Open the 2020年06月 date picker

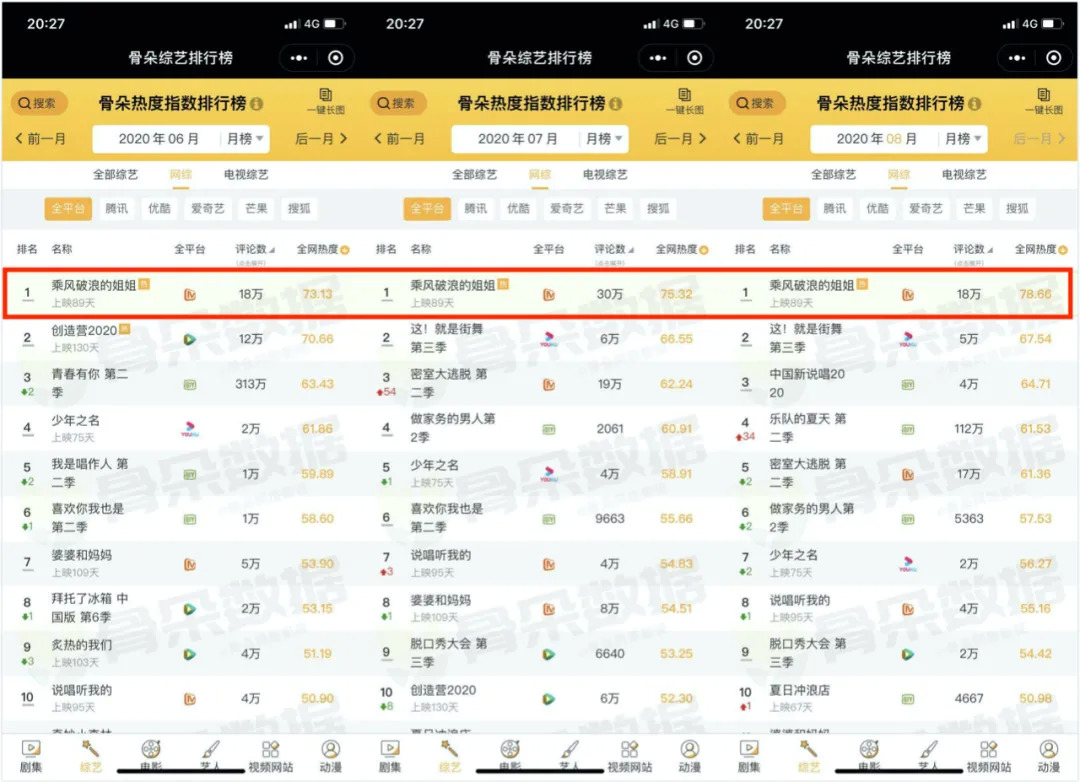(x=158, y=139)
